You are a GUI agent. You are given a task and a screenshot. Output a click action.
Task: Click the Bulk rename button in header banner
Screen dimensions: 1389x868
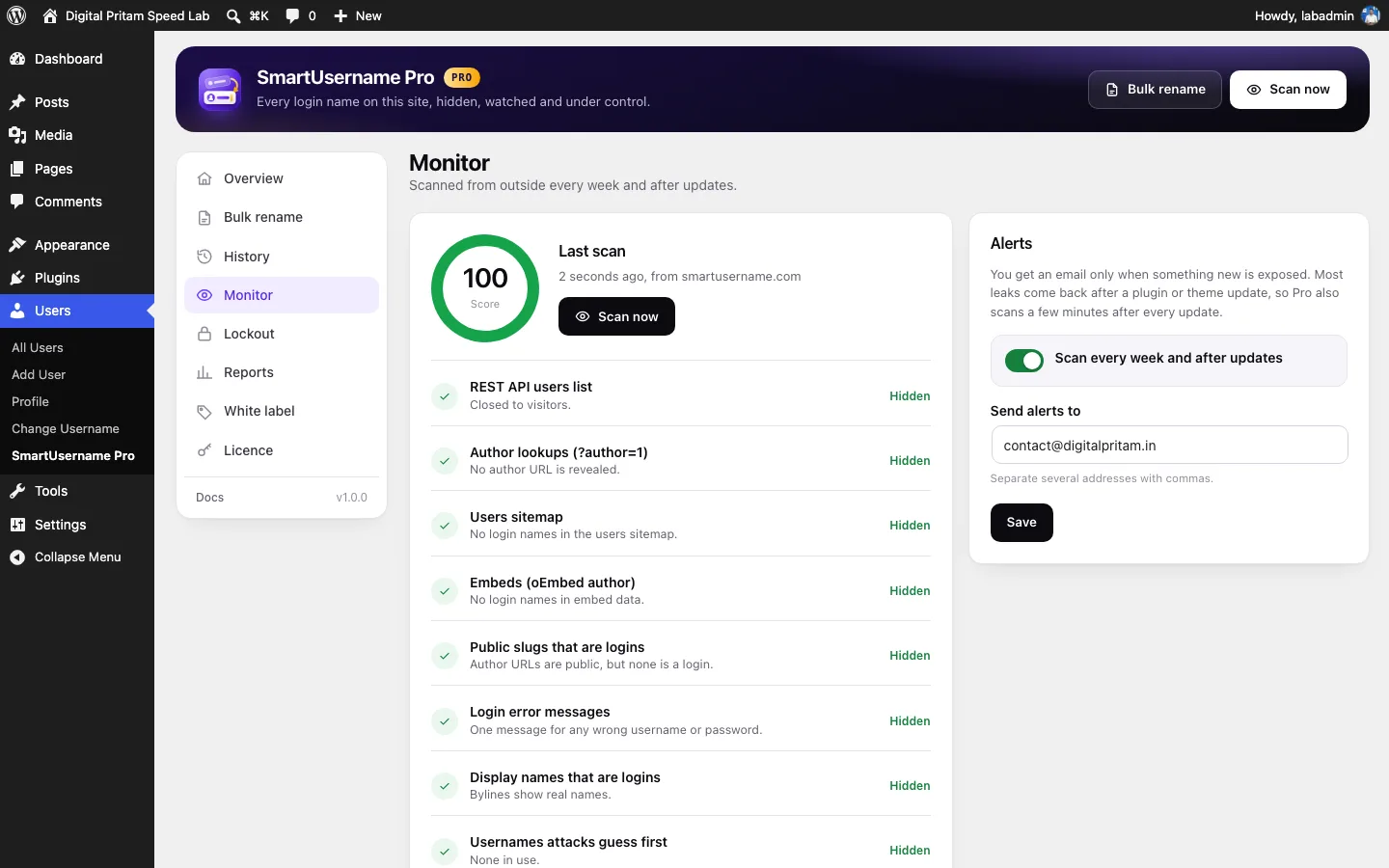1155,90
